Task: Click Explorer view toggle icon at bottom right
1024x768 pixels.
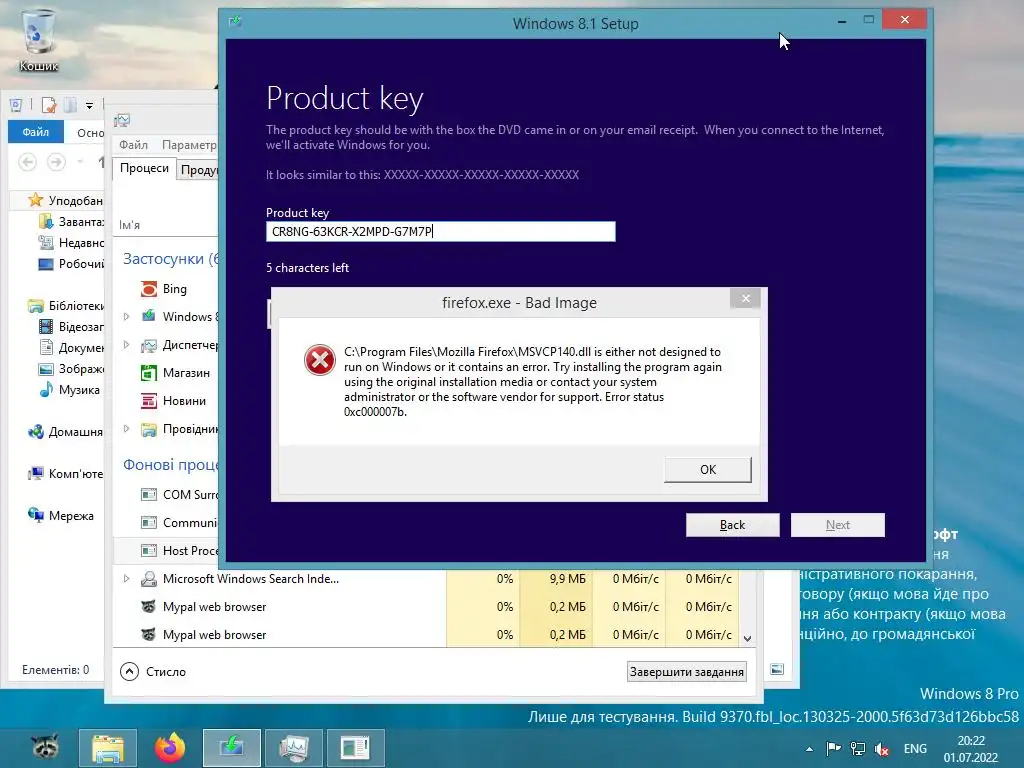Action: coord(777,669)
